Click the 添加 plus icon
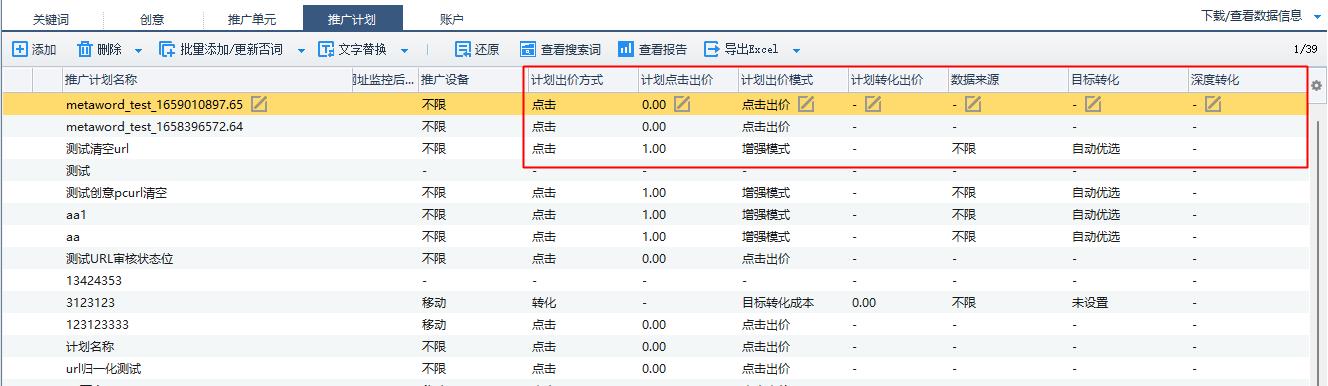1328x386 pixels. (19, 49)
